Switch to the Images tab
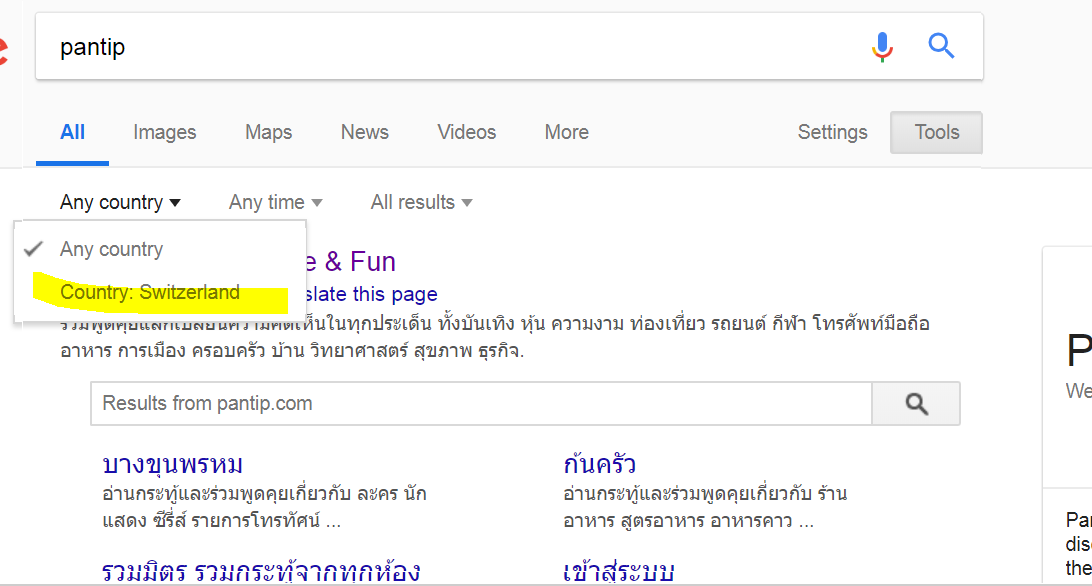The width and height of the screenshot is (1092, 586). (165, 132)
